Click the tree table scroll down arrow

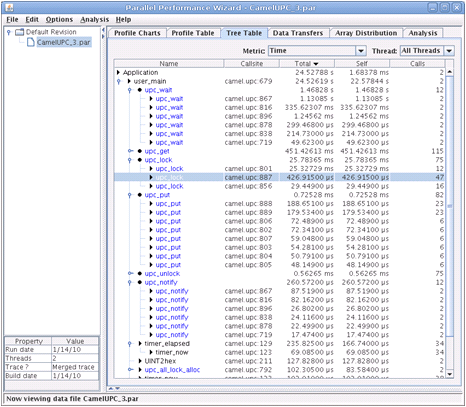[449, 374]
